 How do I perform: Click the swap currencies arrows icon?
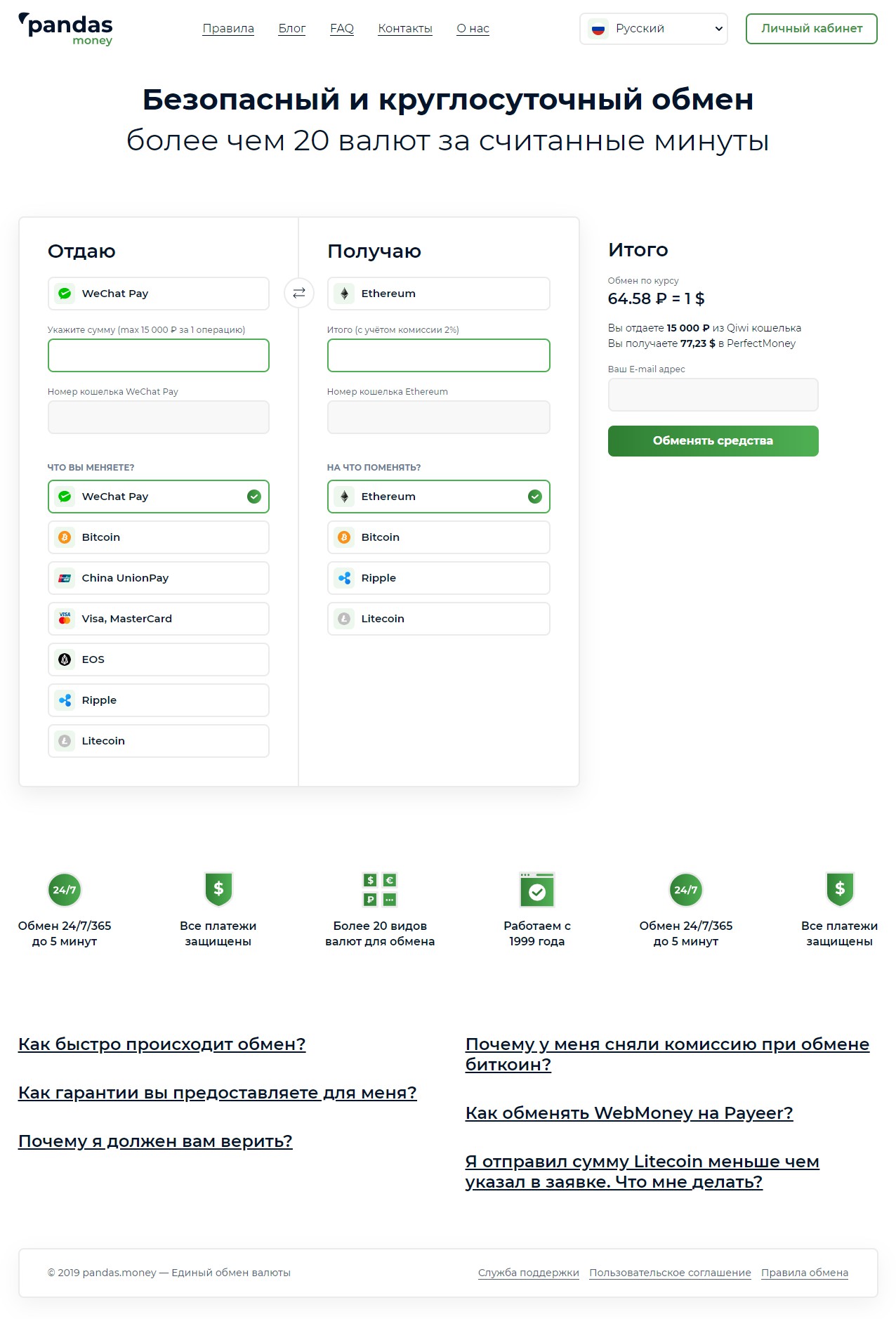pyautogui.click(x=298, y=293)
